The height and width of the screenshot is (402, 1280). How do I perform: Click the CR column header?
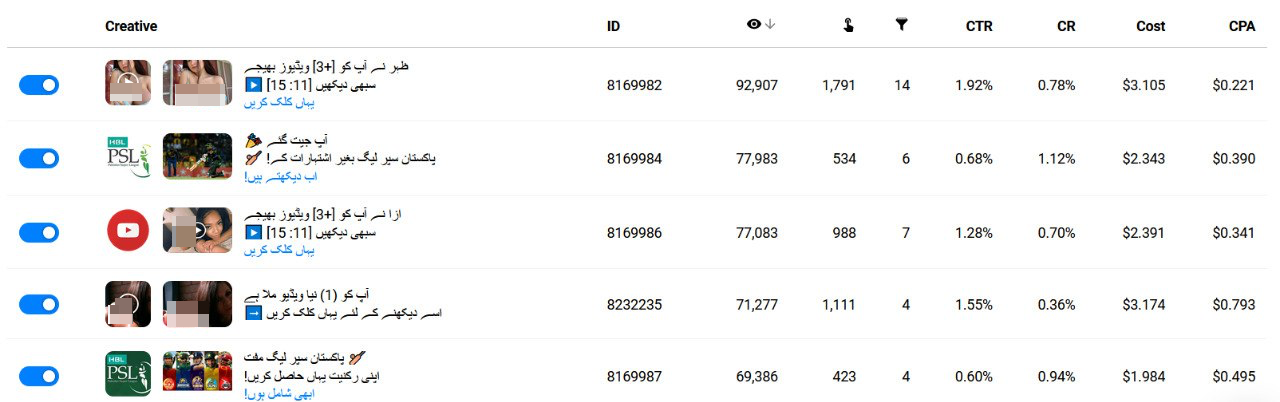click(x=1066, y=26)
